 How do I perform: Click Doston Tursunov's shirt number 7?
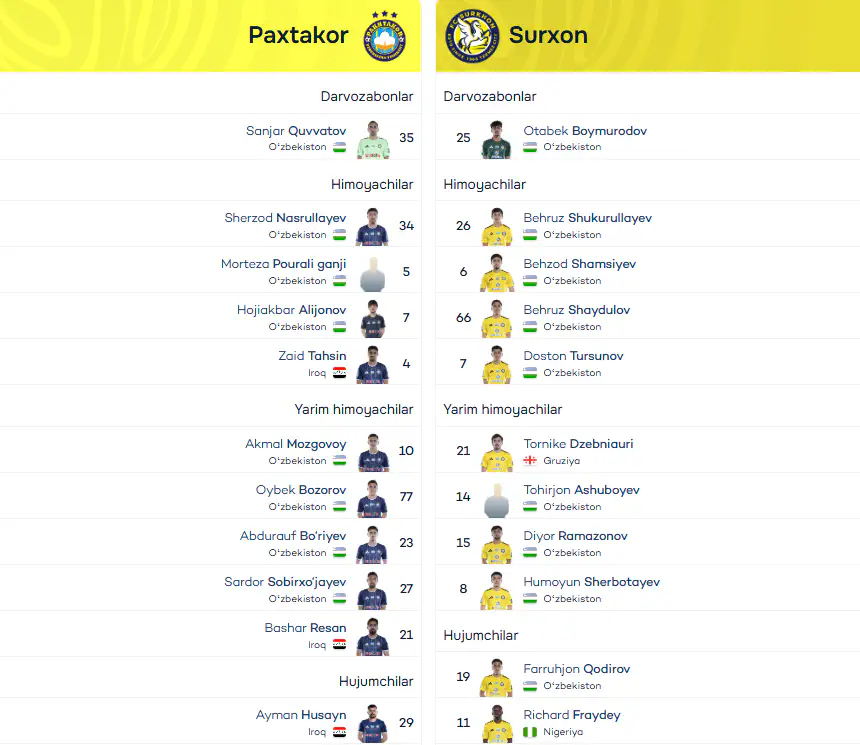(463, 364)
